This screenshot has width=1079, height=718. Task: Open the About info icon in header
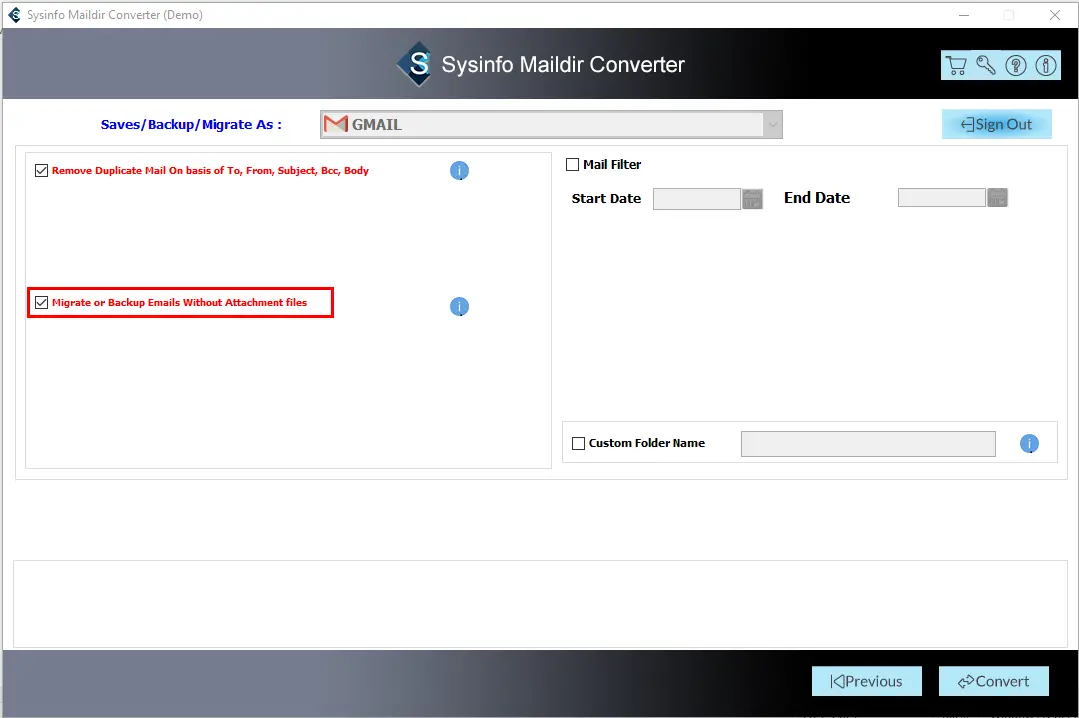(x=1046, y=65)
